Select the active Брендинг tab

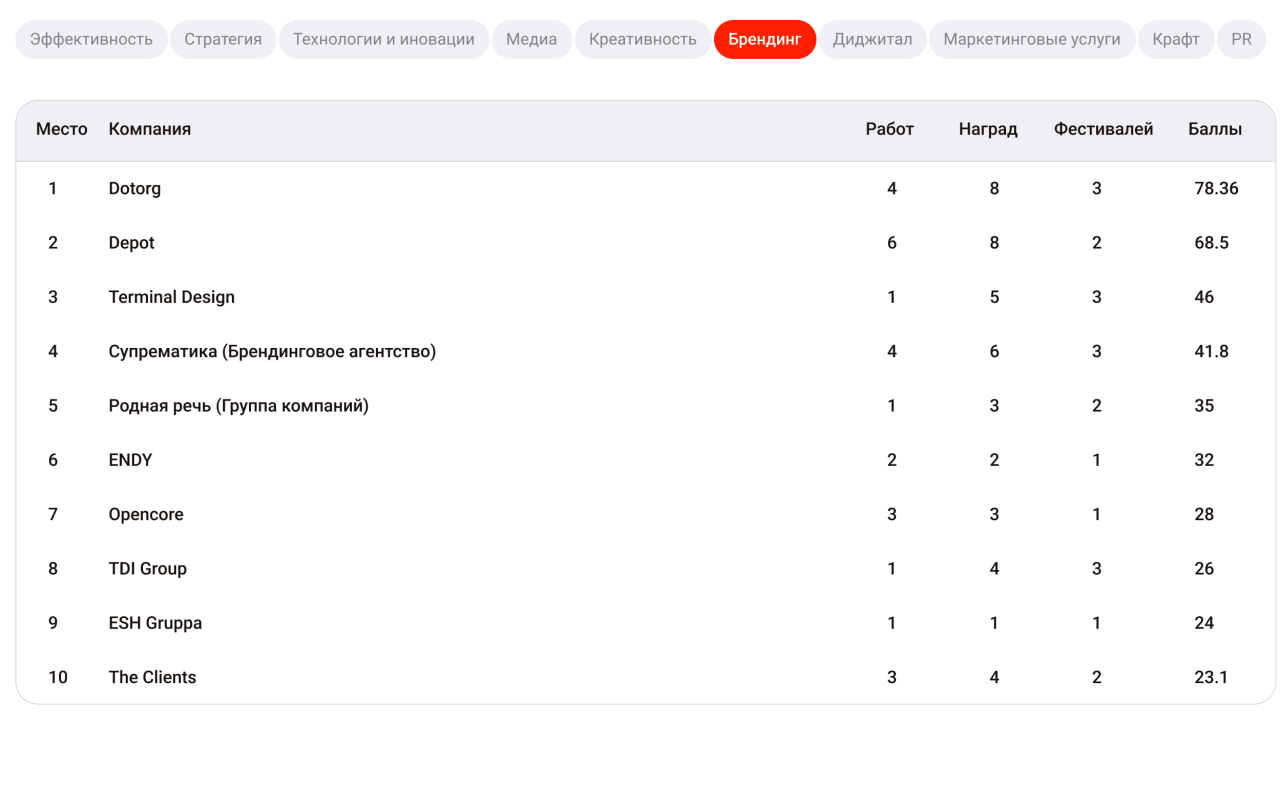click(x=765, y=39)
